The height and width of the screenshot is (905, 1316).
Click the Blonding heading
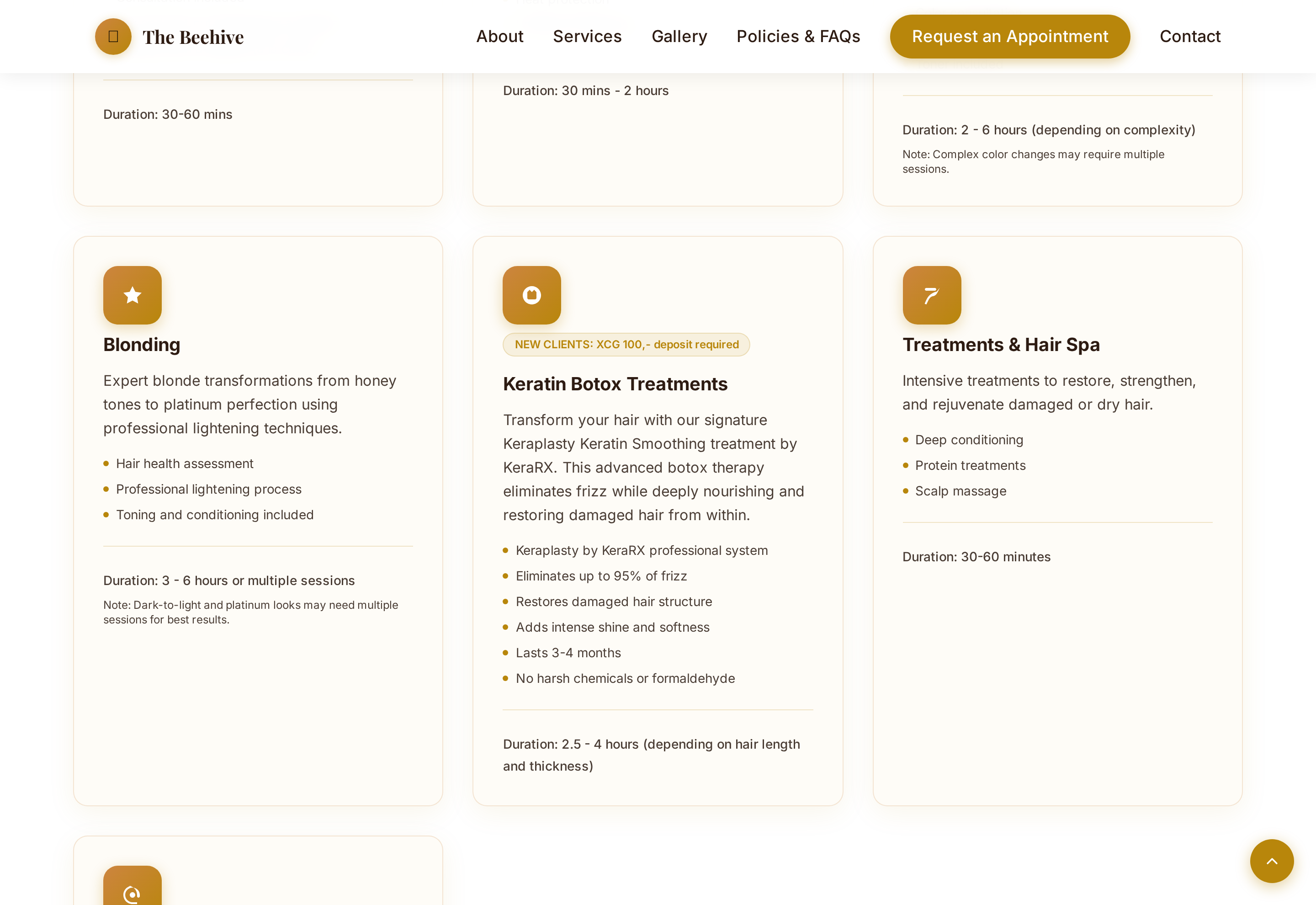pos(142,344)
